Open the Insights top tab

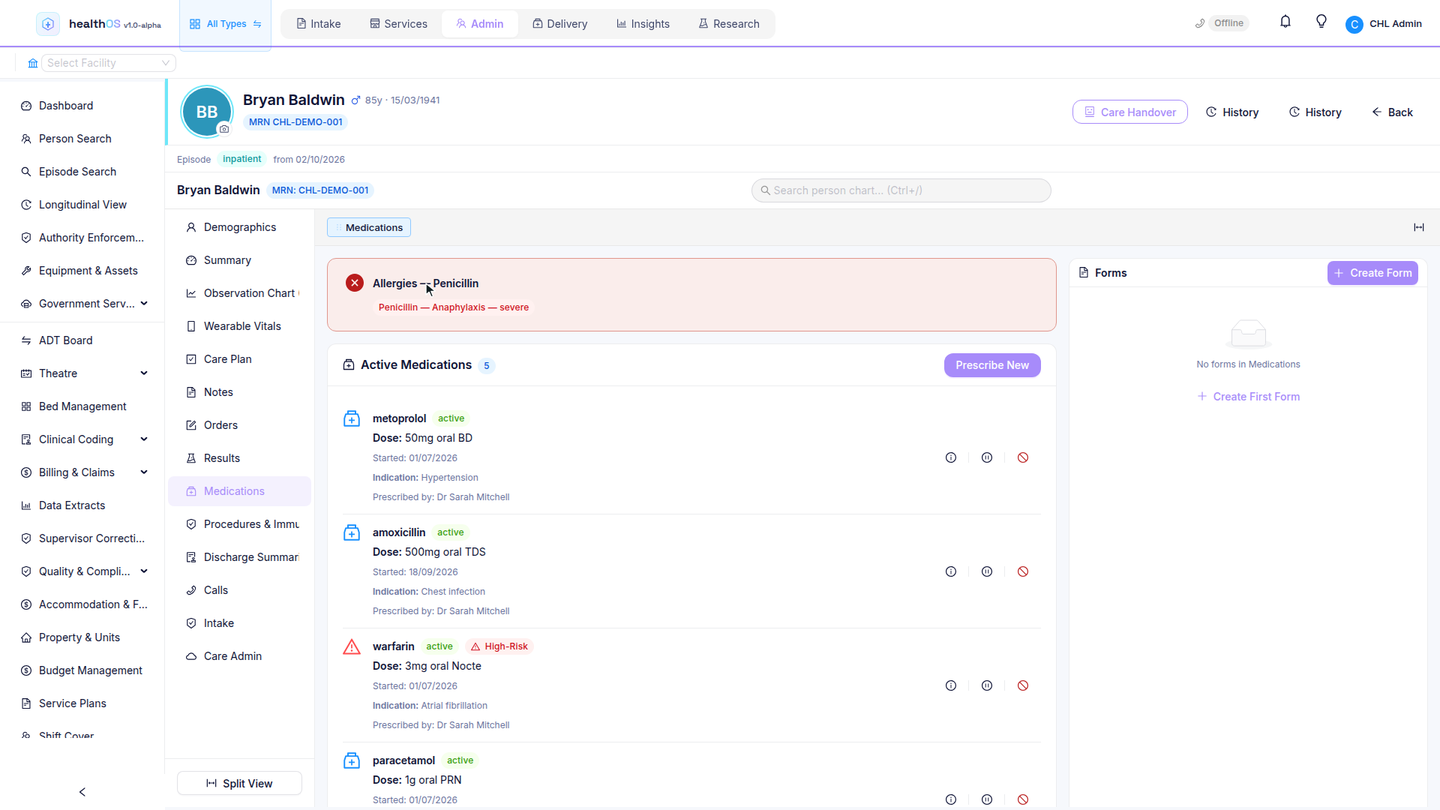pyautogui.click(x=643, y=24)
